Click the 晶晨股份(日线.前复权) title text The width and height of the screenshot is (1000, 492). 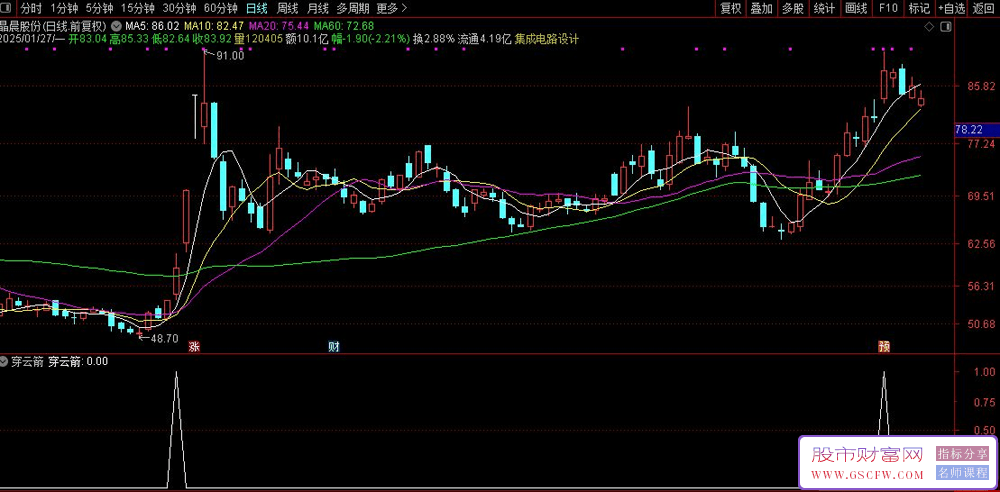click(54, 27)
